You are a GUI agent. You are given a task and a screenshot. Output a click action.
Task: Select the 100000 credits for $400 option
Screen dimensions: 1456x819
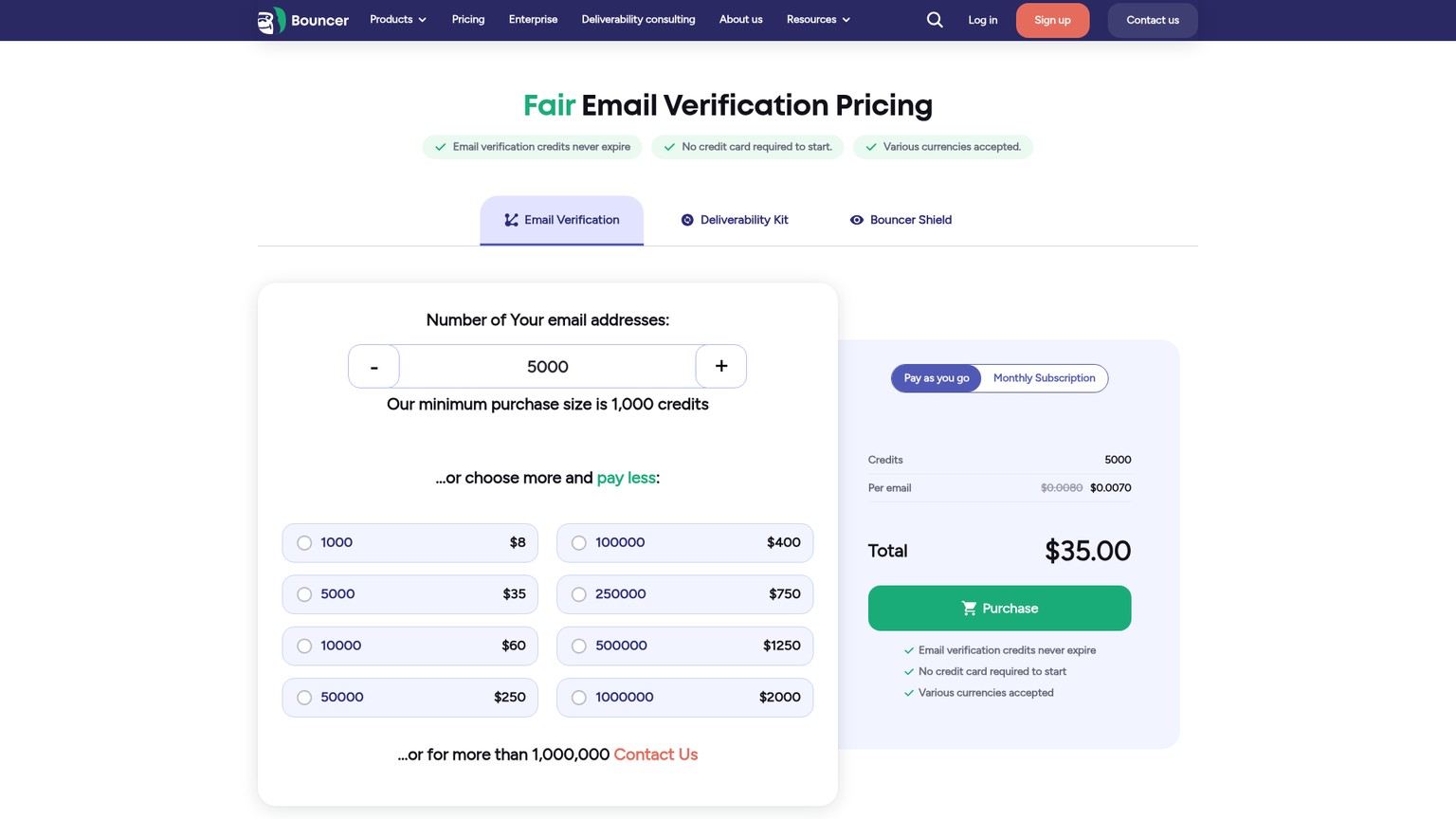pos(684,543)
